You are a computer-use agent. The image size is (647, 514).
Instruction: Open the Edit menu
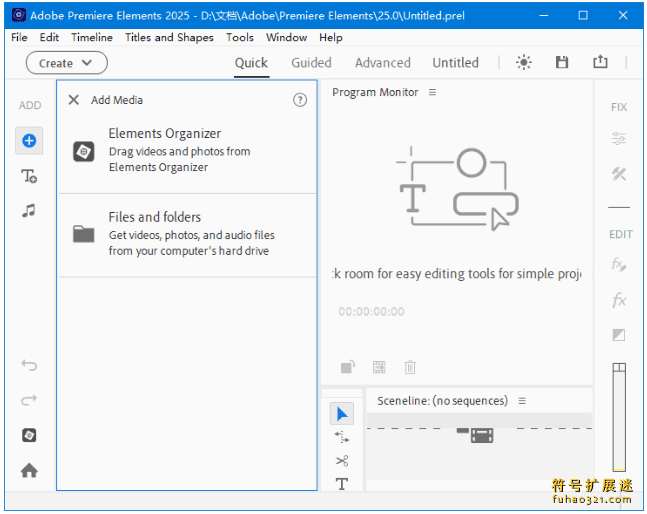[x=49, y=38]
